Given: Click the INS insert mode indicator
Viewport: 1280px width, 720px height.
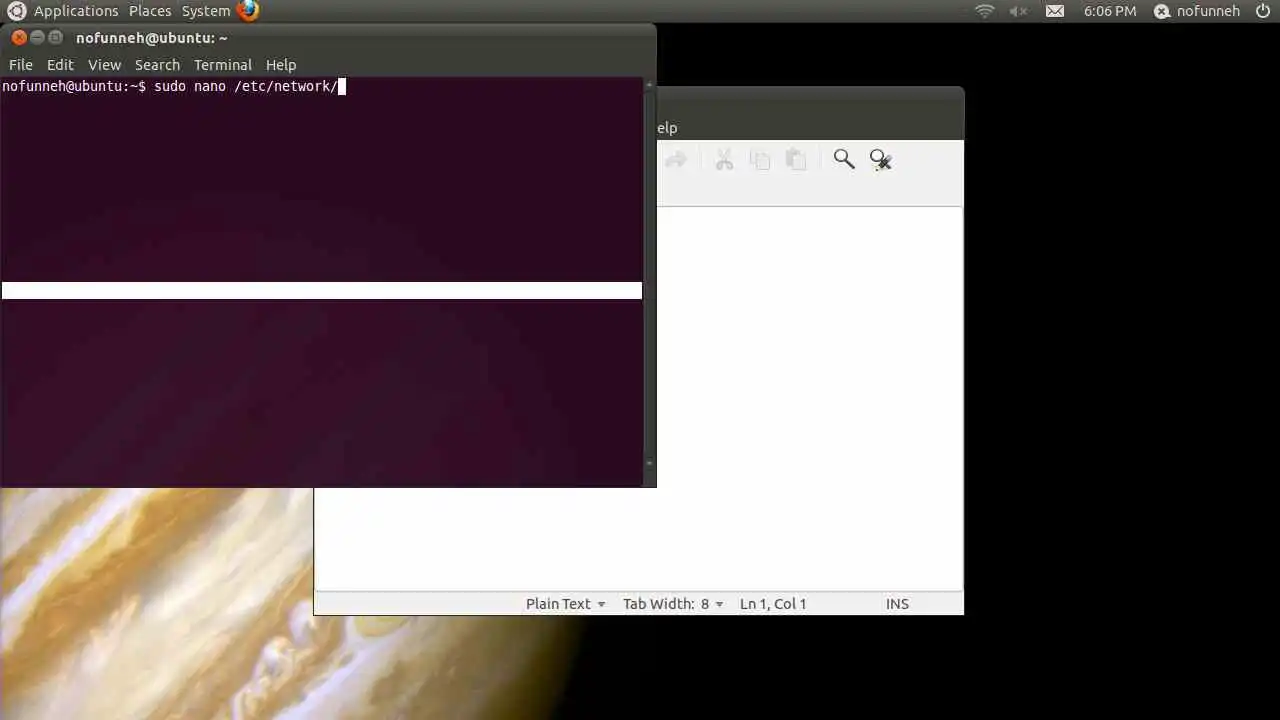Looking at the screenshot, I should [x=897, y=604].
